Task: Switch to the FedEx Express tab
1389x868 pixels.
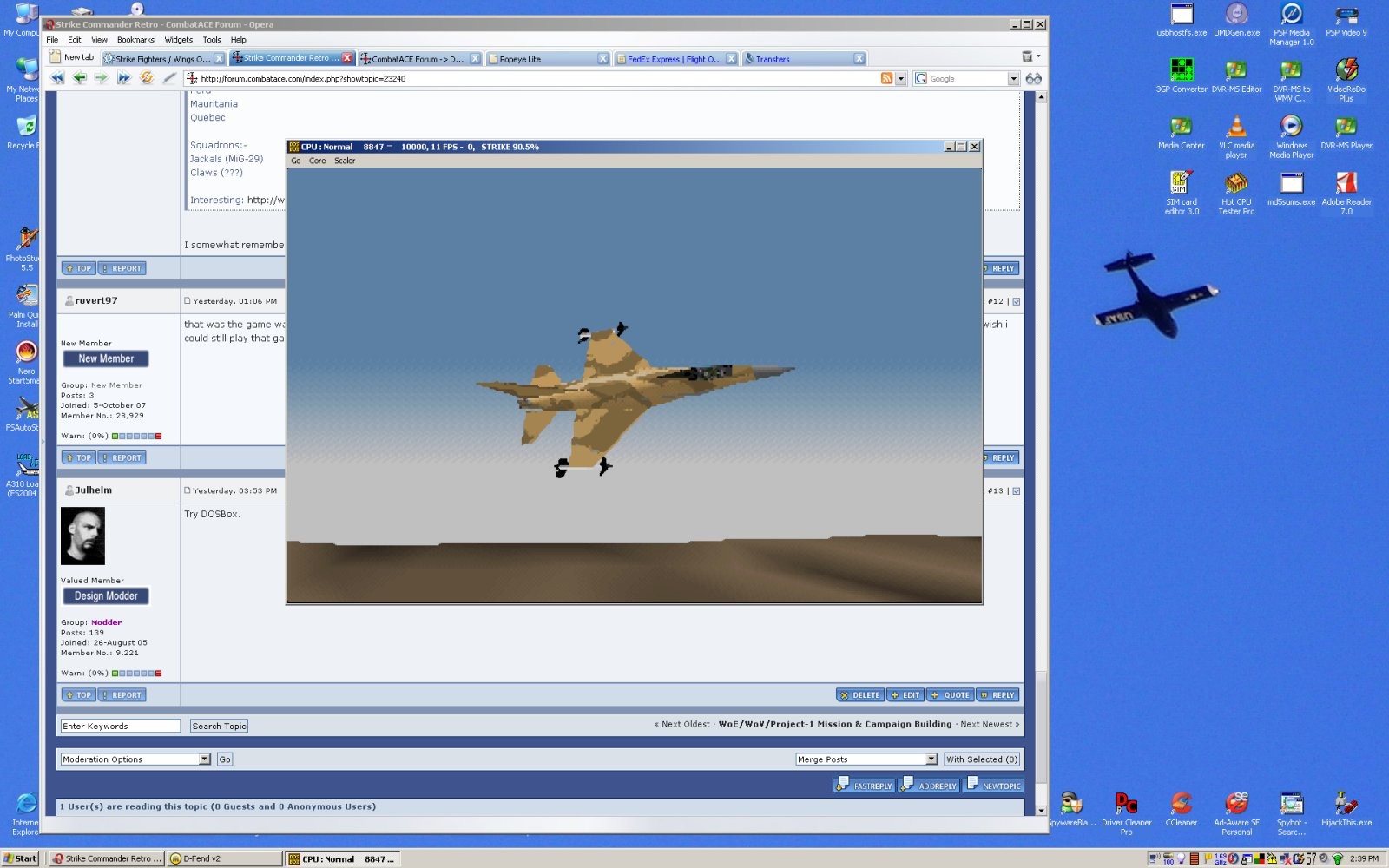Action: [x=675, y=59]
